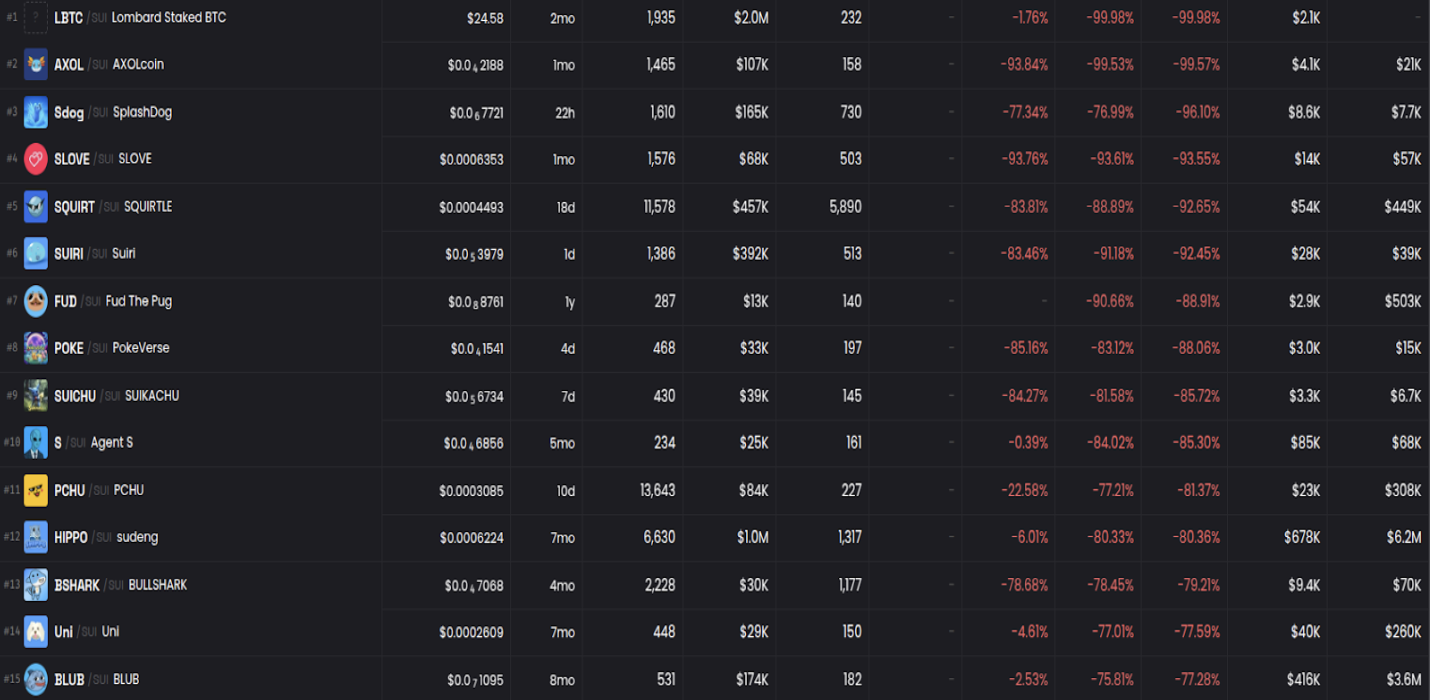Select the Suiri token name
Image resolution: width=1430 pixels, height=700 pixels.
pyautogui.click(x=124, y=254)
